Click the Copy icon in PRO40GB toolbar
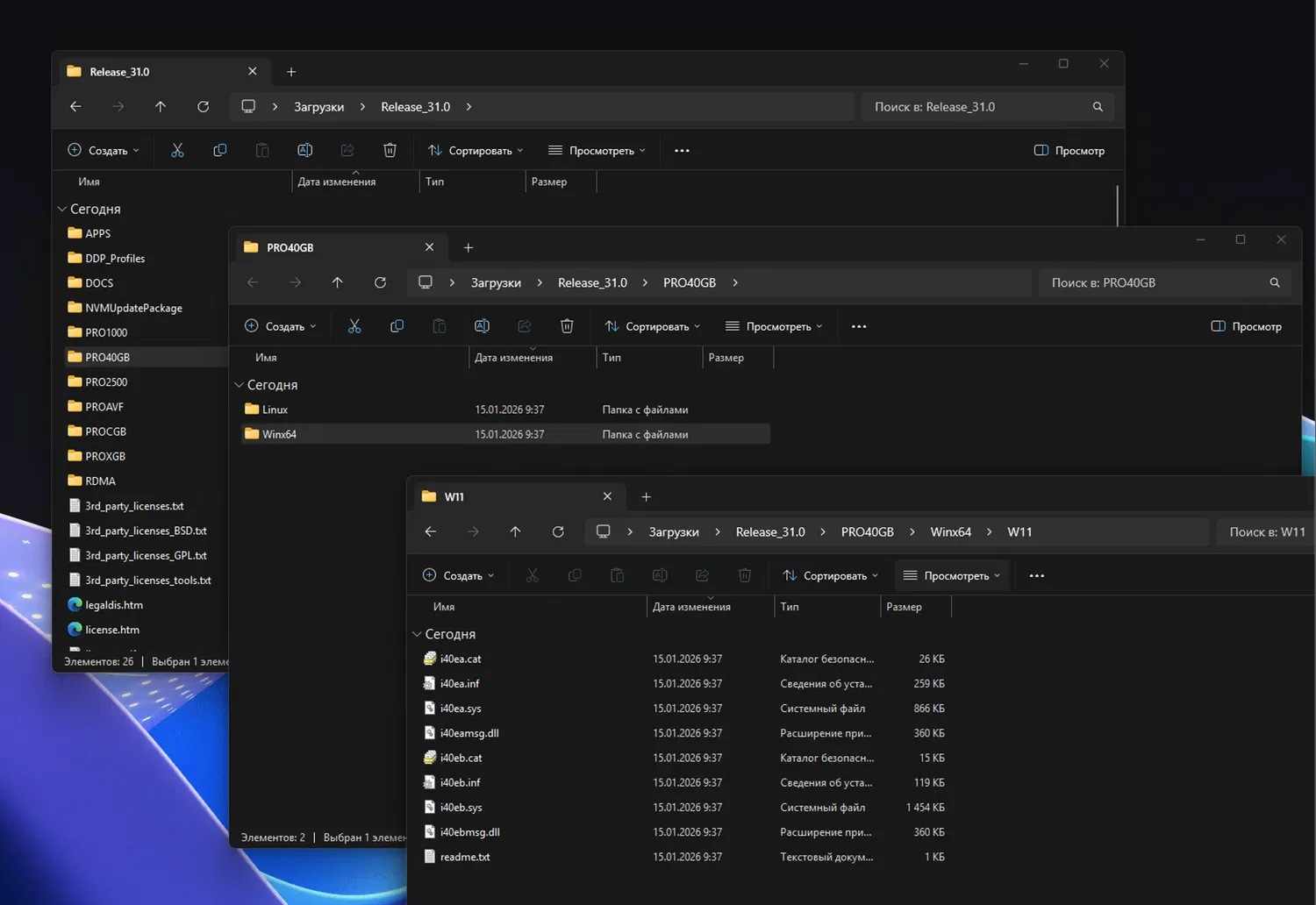Viewport: 1316px width, 905px height. [397, 326]
